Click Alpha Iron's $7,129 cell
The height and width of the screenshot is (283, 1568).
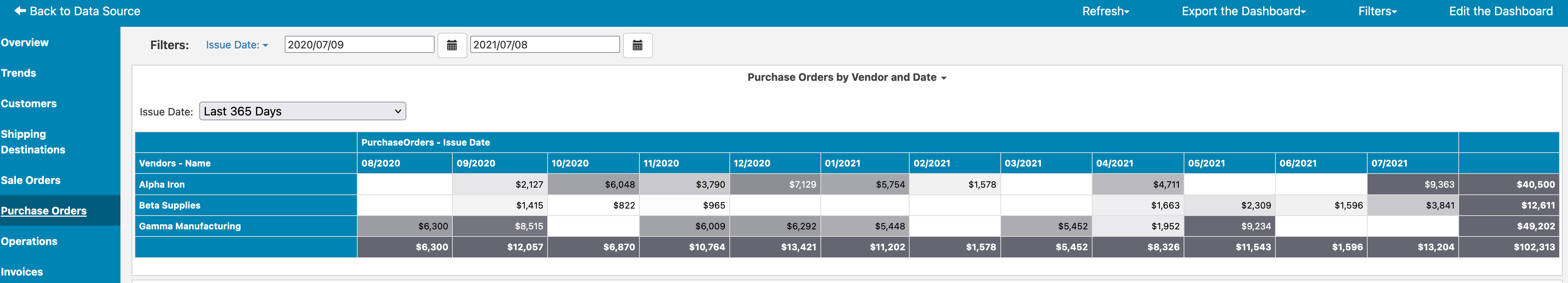(x=775, y=184)
